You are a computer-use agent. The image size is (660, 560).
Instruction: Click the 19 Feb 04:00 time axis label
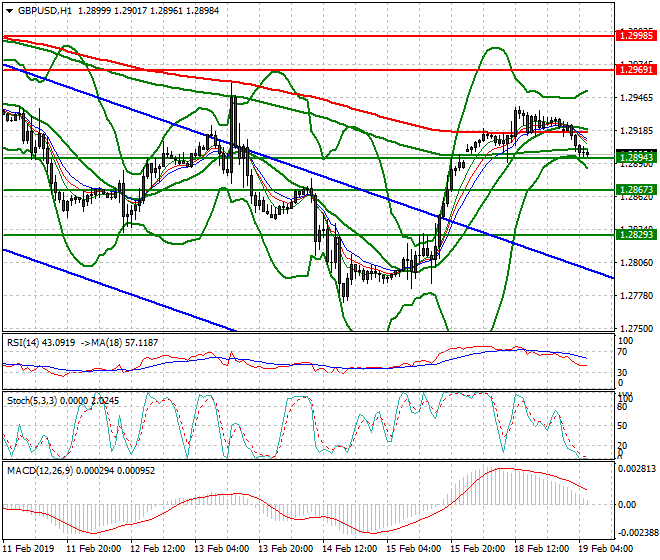[x=605, y=549]
